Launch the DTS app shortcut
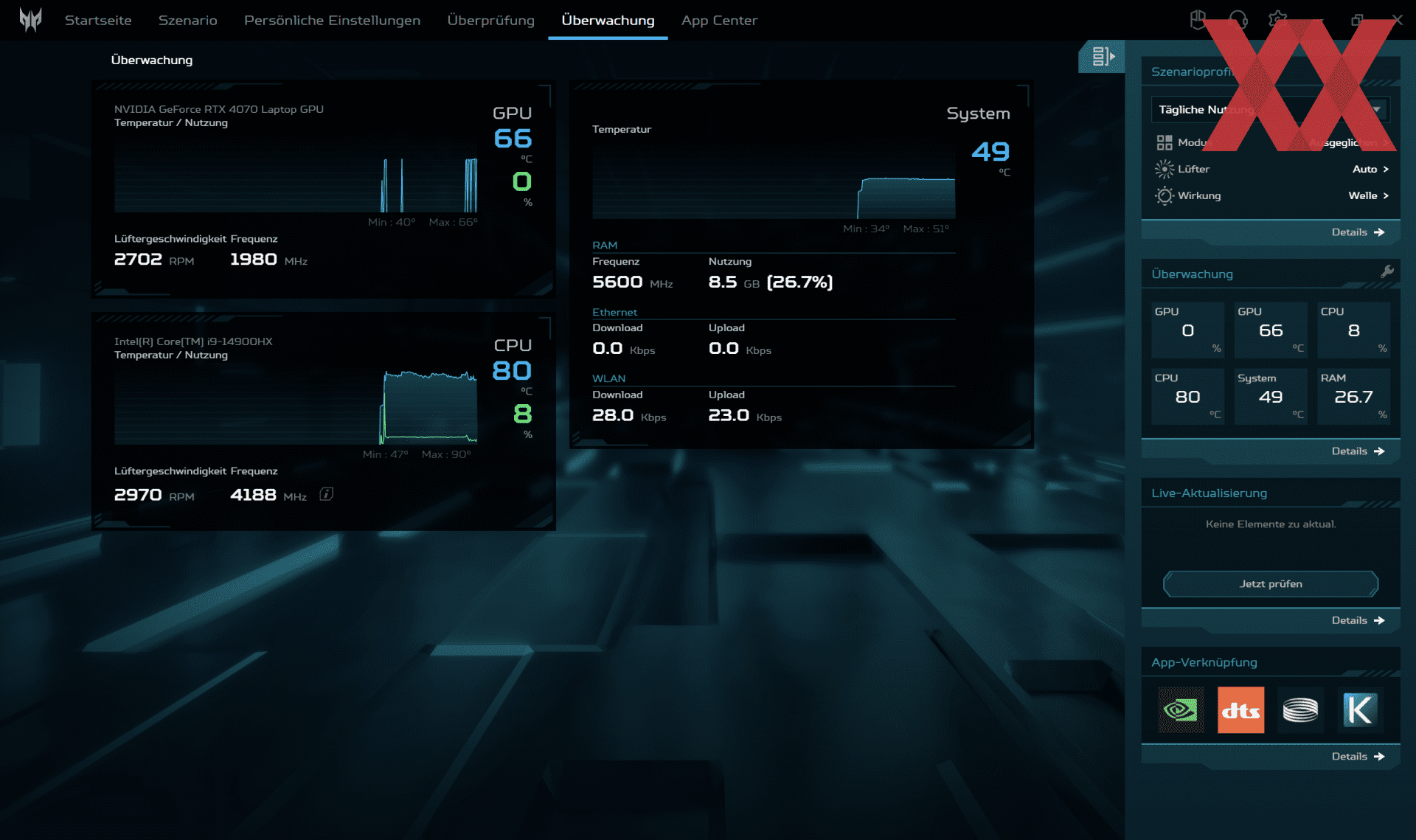 [x=1240, y=709]
